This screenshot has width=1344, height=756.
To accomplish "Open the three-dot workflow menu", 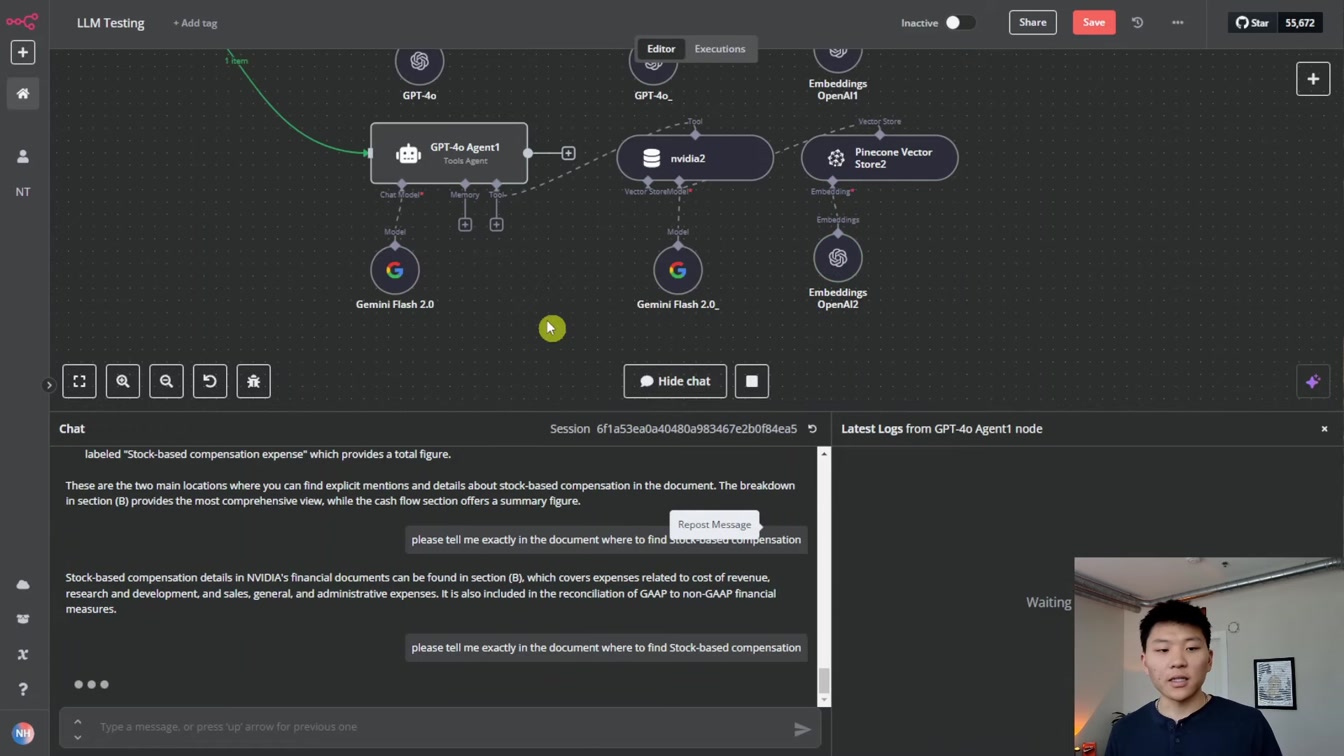I will click(1178, 22).
